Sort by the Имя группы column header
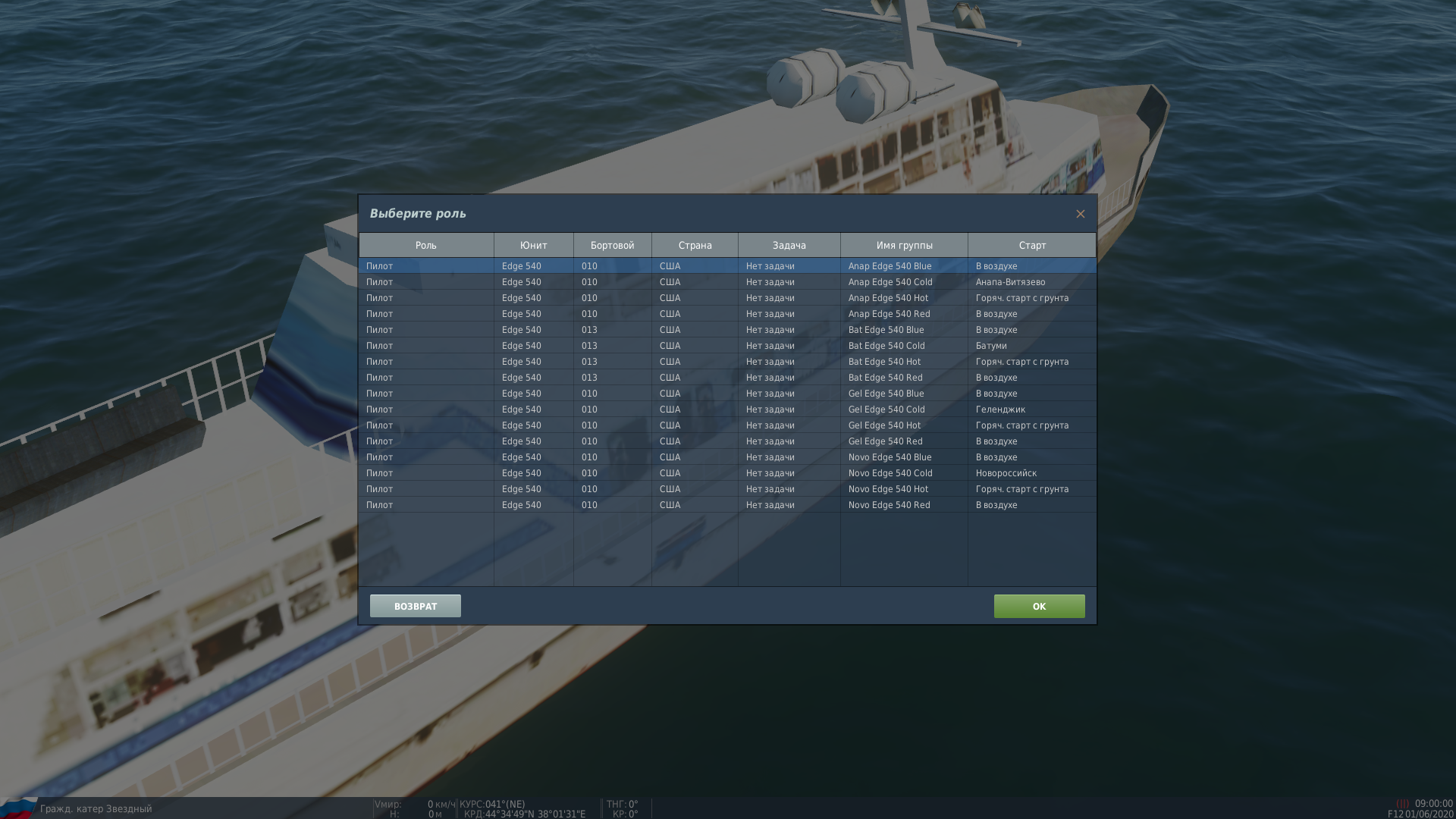1456x819 pixels. tap(904, 245)
